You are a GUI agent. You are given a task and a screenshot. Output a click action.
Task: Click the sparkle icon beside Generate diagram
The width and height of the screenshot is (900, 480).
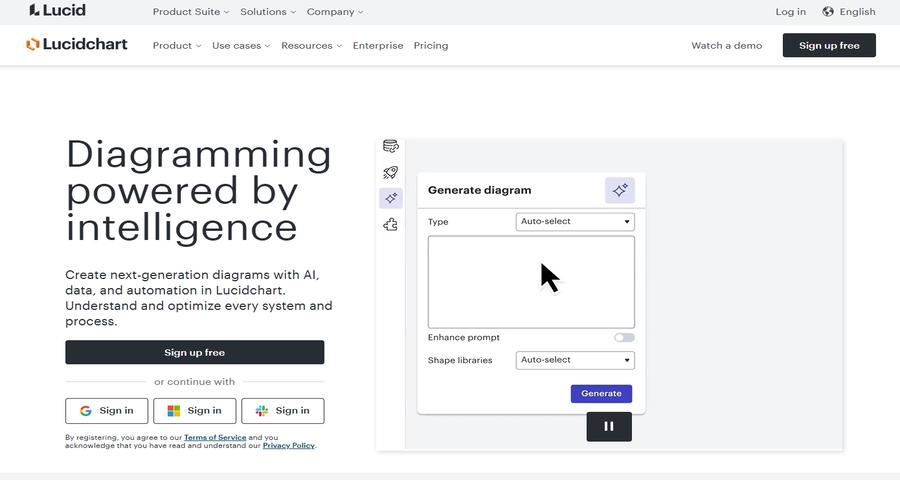pos(619,190)
